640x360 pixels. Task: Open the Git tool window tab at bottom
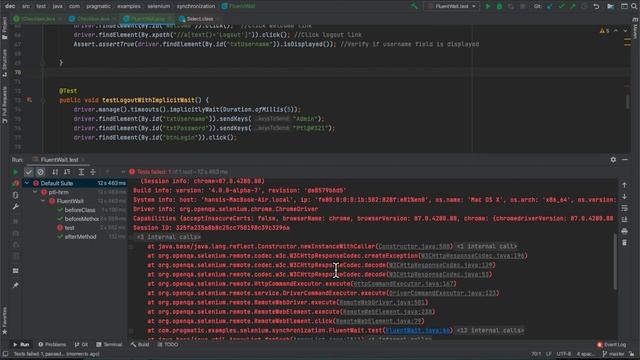point(81,344)
